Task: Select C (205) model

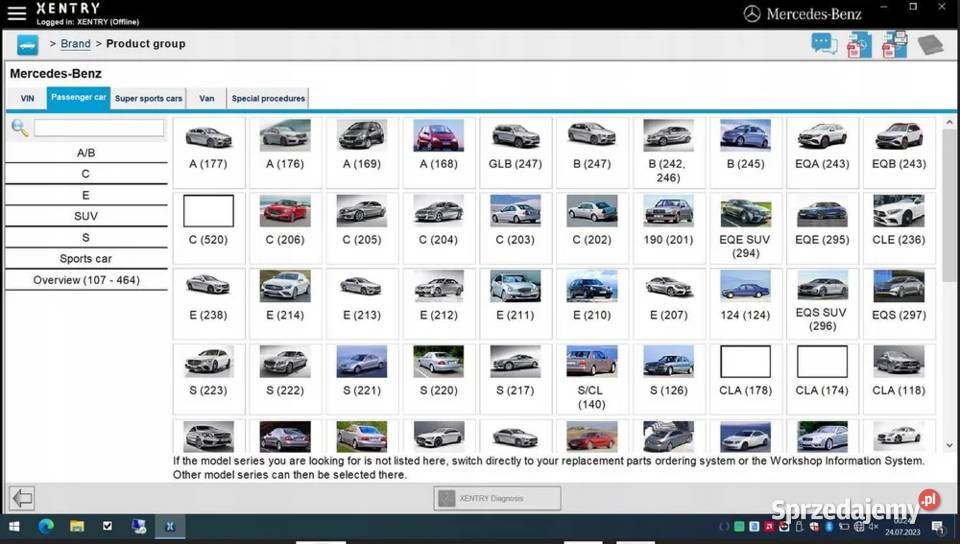Action: 362,228
